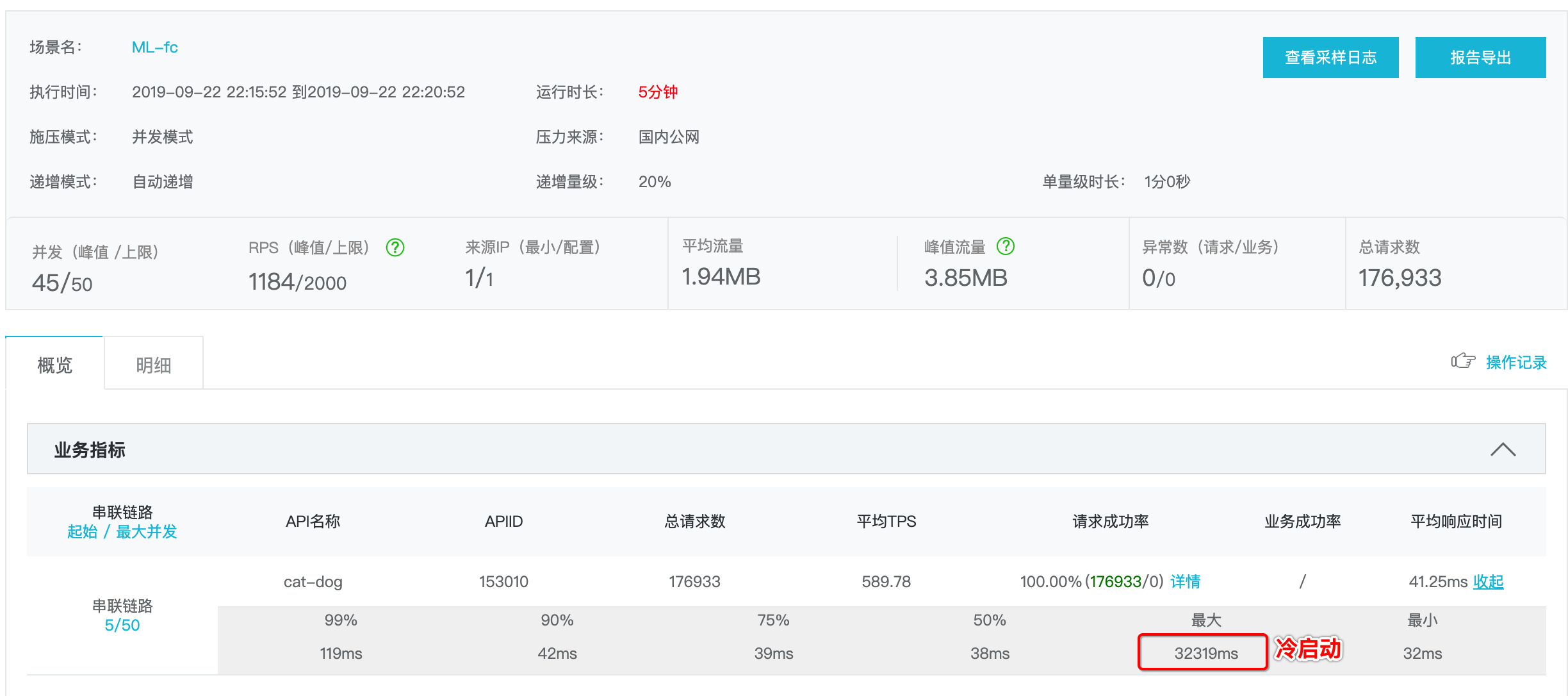Click the 平均响应时间 column header
This screenshot has height=696, width=1568.
pyautogui.click(x=1455, y=521)
